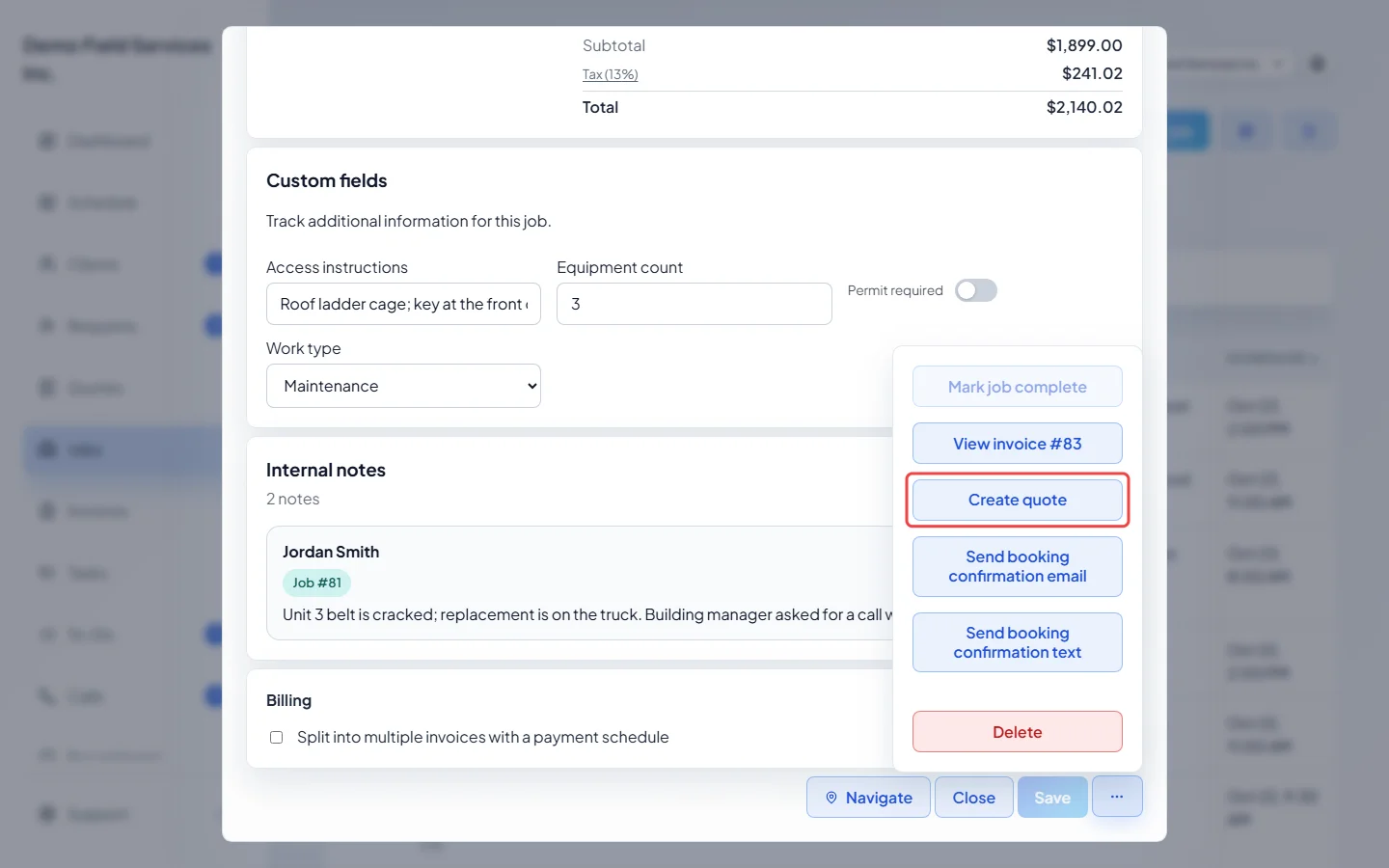
Task: Open the ellipsis more-actions button
Action: (x=1117, y=797)
